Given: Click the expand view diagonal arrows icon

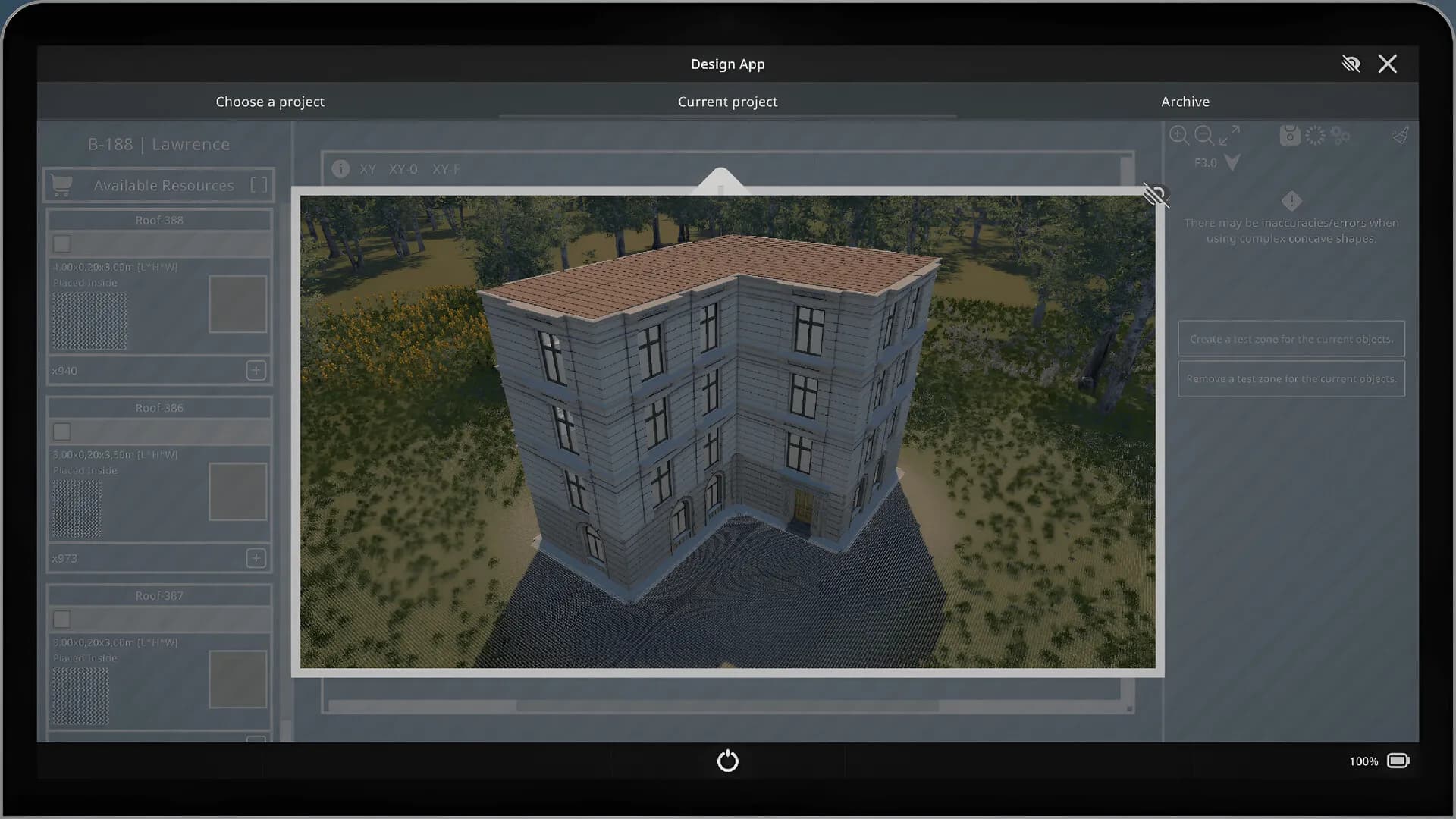Looking at the screenshot, I should point(1228,136).
